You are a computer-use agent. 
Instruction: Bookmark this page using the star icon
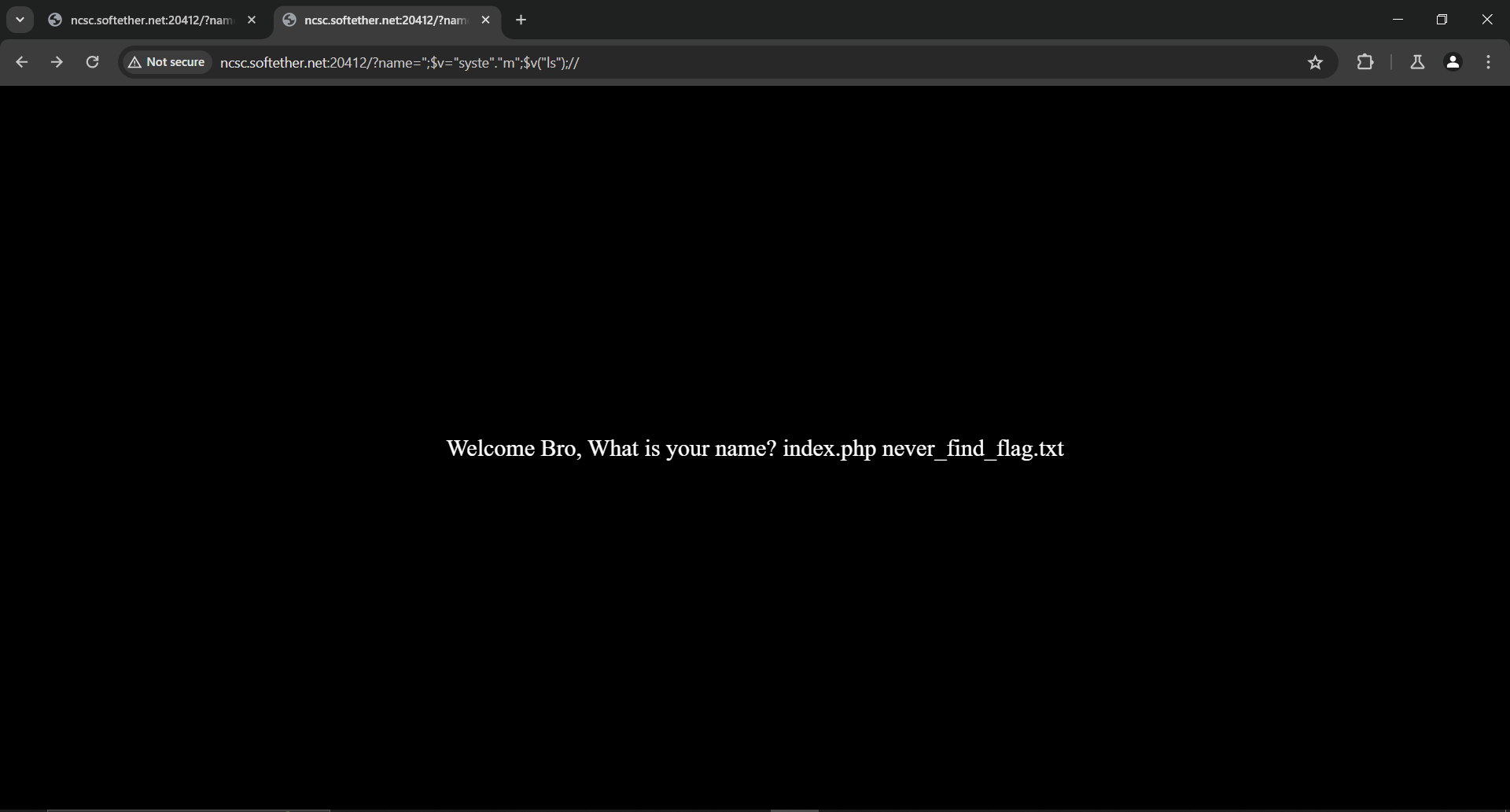tap(1316, 62)
